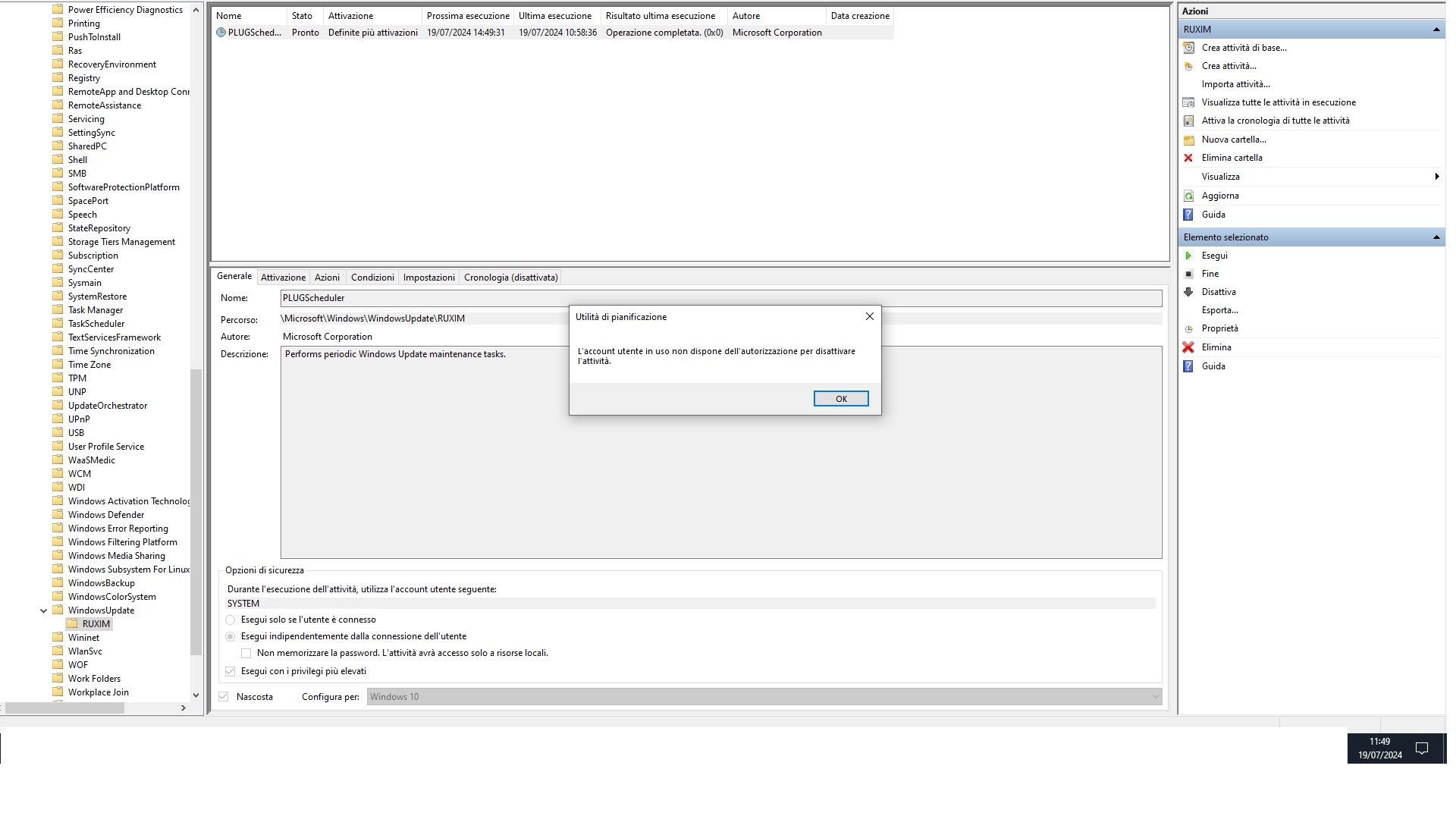The image size is (1456, 819).
Task: Click the Disattiva down-arrow icon
Action: [1188, 292]
